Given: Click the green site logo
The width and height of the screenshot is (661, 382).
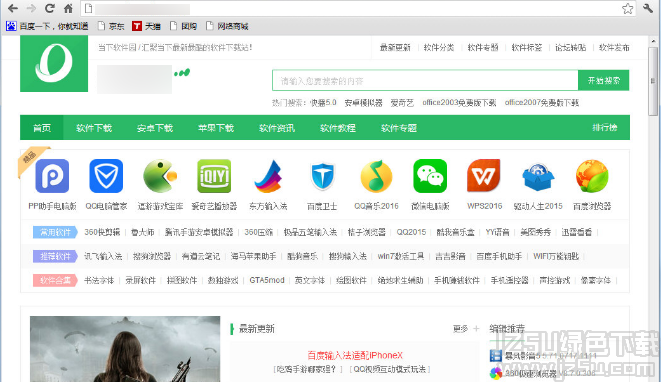Looking at the screenshot, I should pos(54,63).
